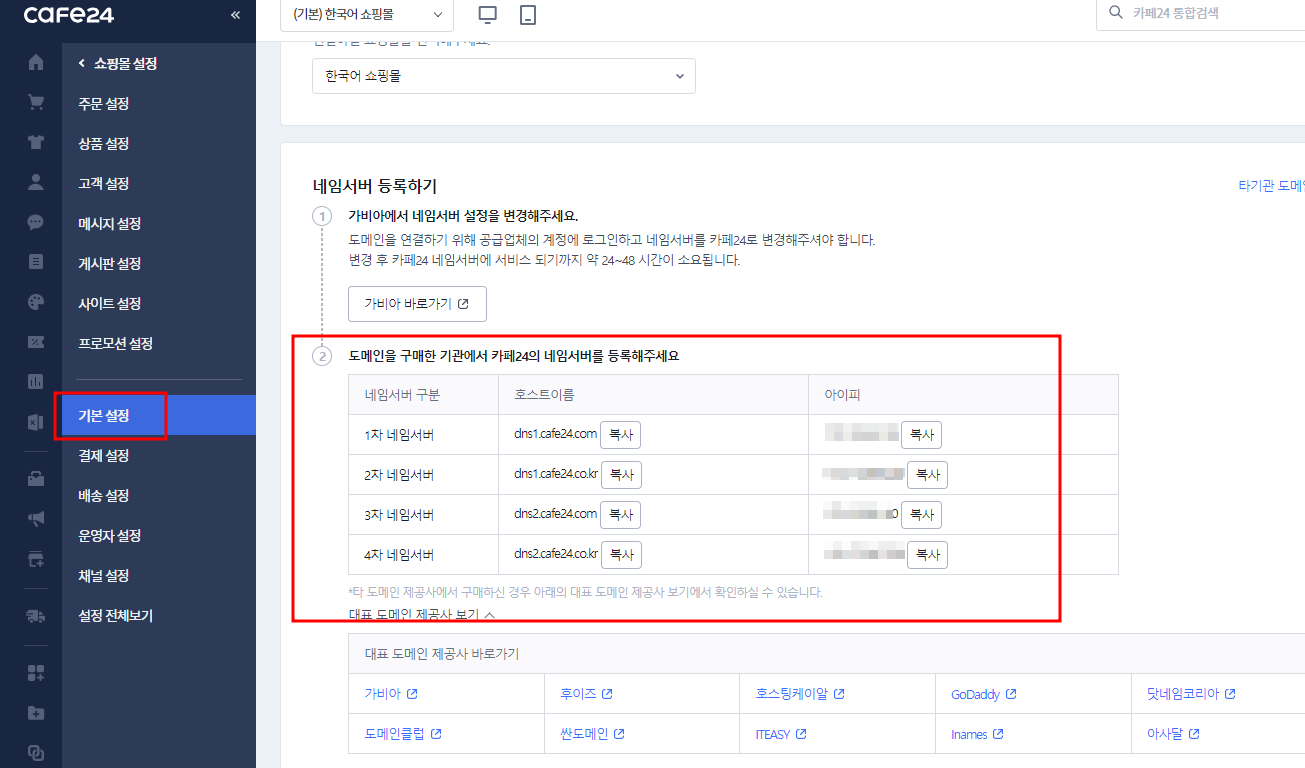Click the 가비아 바로가기 button
Screen dimensions: 1305x768
(x=416, y=303)
